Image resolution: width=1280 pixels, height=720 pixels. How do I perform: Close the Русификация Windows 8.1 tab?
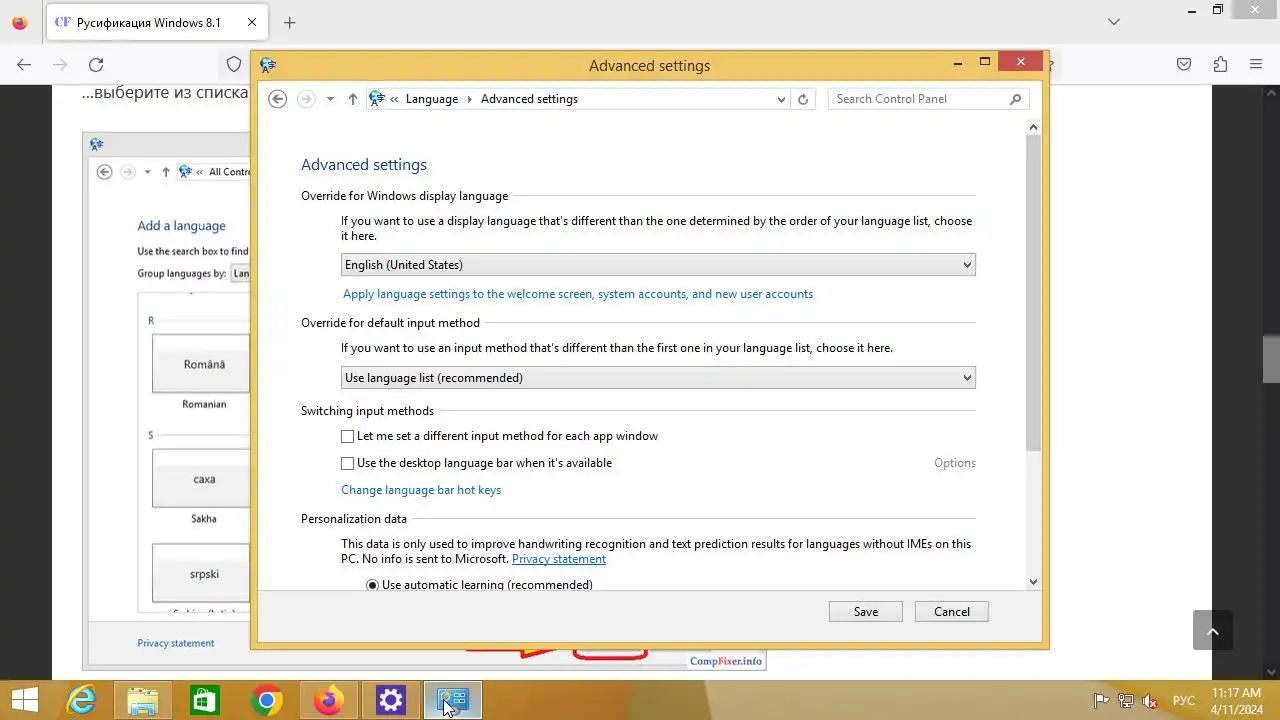tap(251, 22)
